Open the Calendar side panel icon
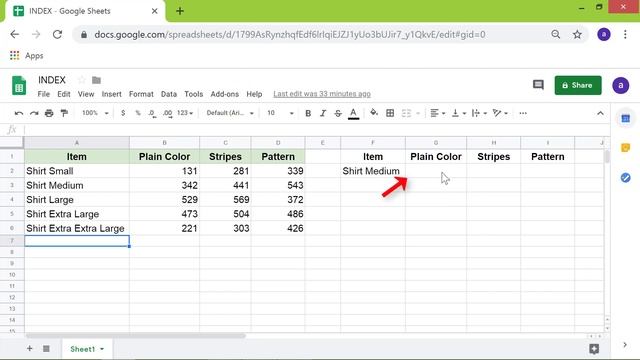The image size is (640, 360). pos(625,118)
